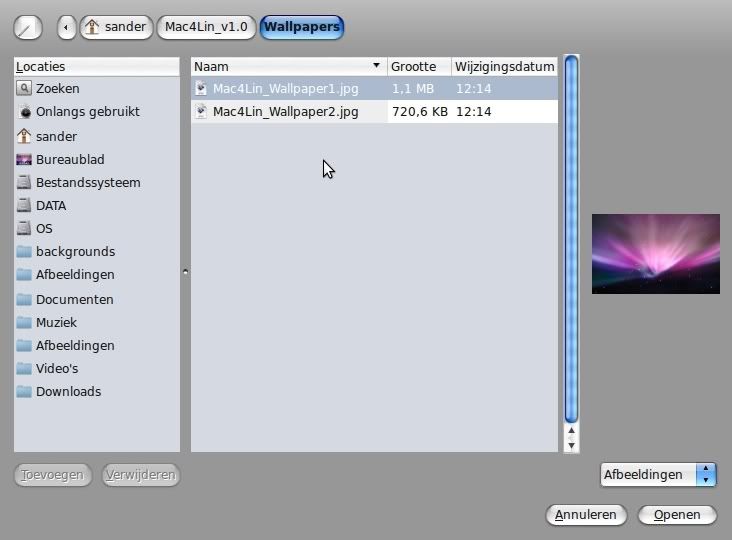Select the DATA drive
This screenshot has width=732, height=540.
tap(50, 205)
